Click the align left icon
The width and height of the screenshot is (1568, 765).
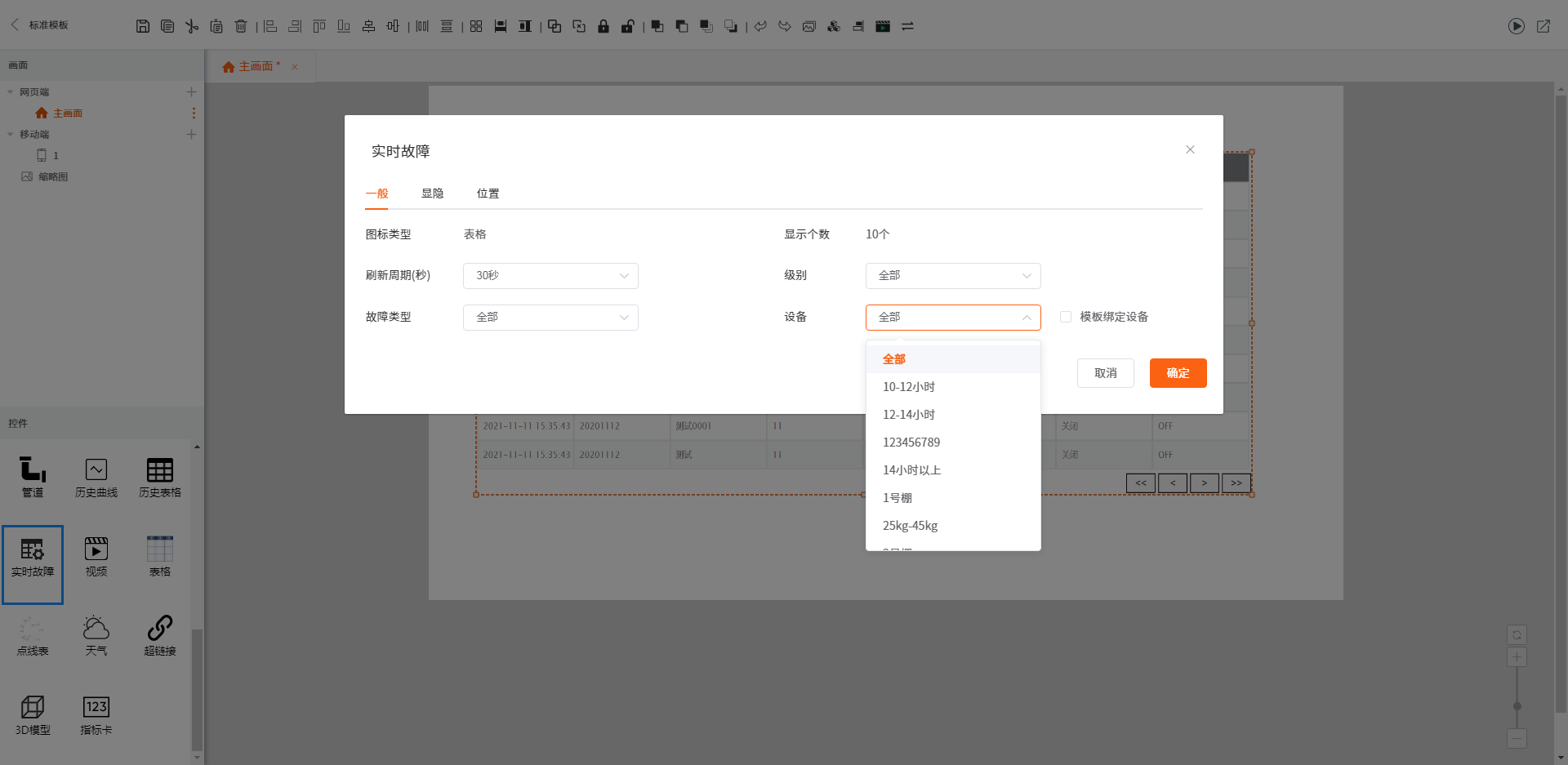[270, 26]
